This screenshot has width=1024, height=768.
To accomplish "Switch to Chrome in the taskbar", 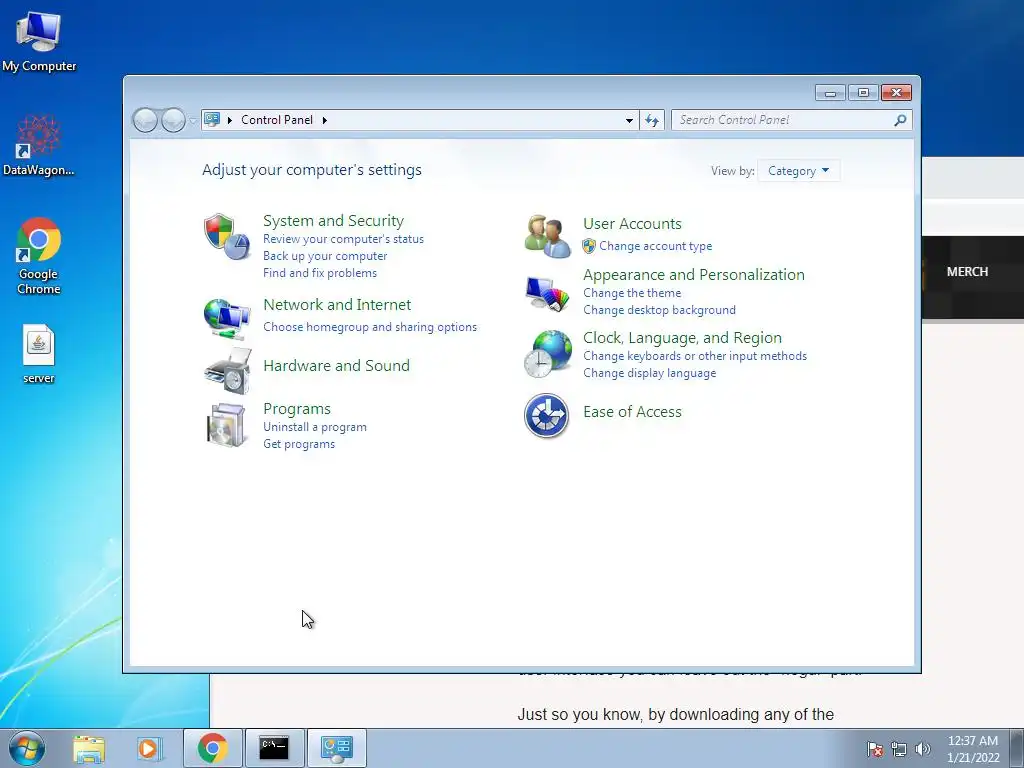I will (213, 748).
